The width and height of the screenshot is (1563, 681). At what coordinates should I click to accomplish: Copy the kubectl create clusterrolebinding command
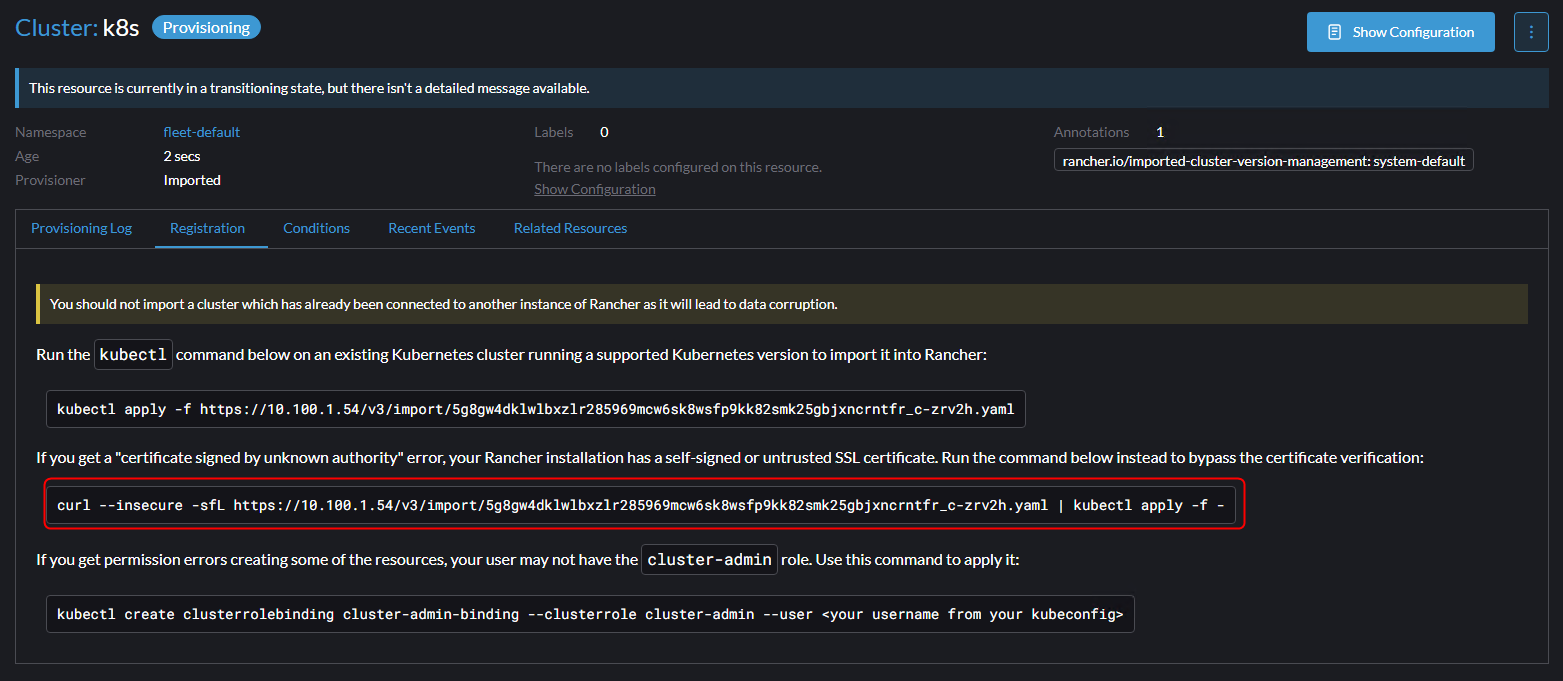pyautogui.click(x=589, y=614)
